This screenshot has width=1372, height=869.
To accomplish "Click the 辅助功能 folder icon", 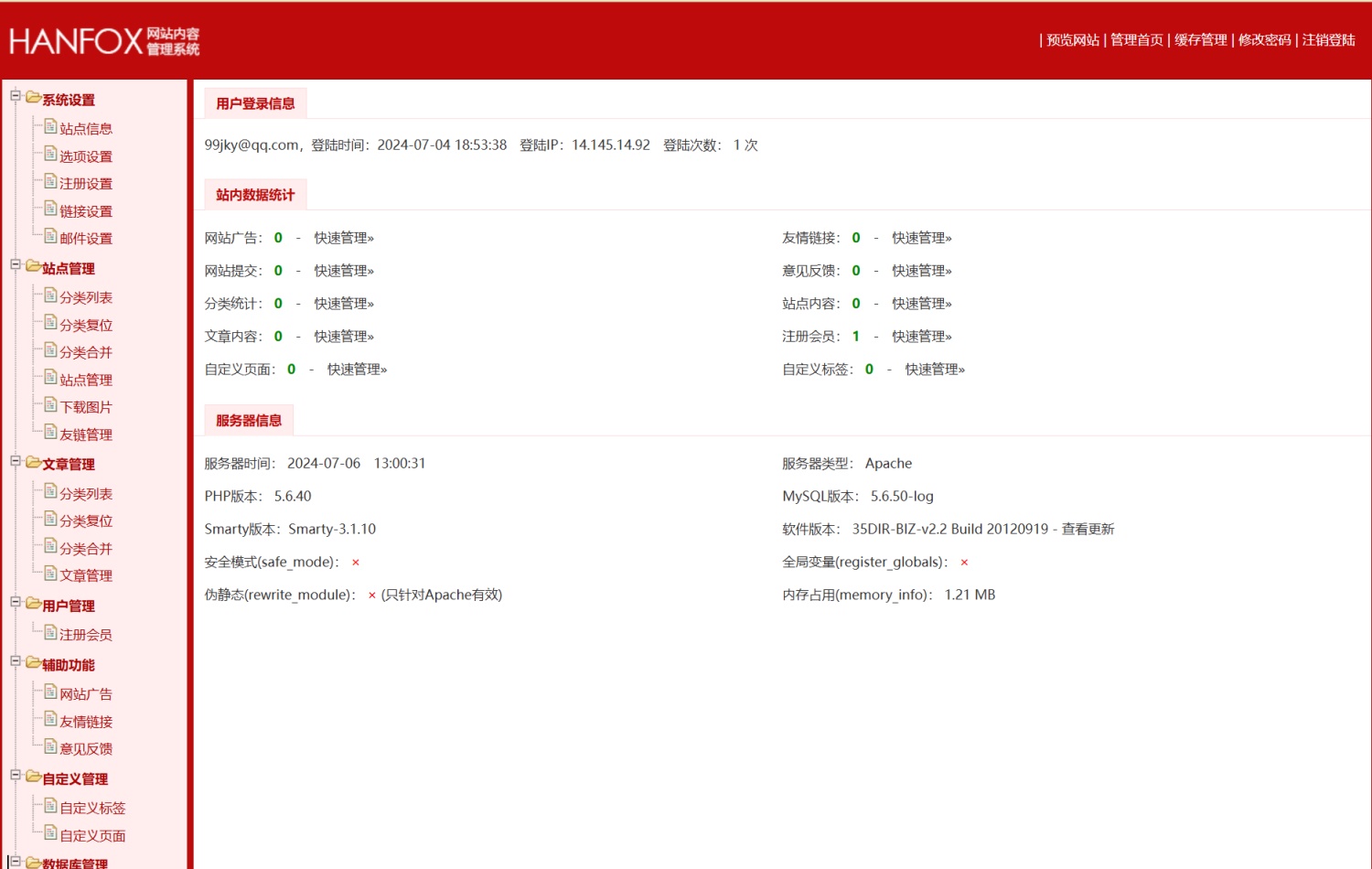I will pyautogui.click(x=33, y=662).
